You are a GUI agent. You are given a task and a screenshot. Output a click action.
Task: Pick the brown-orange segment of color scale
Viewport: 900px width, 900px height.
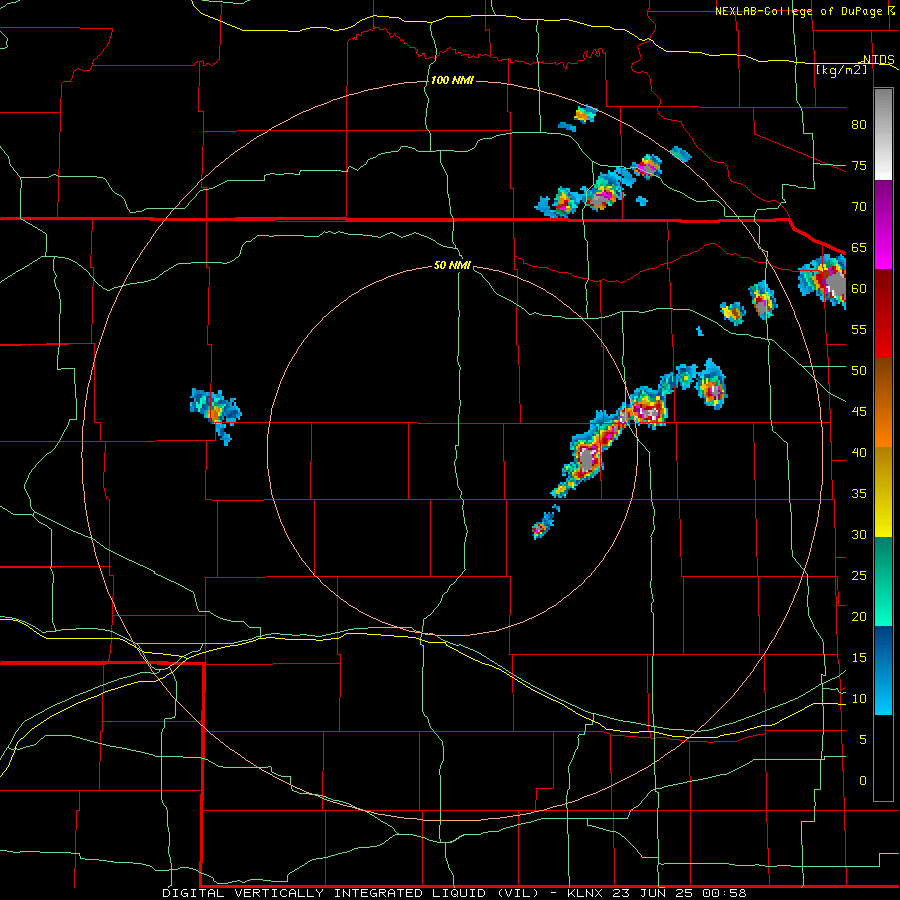(883, 403)
